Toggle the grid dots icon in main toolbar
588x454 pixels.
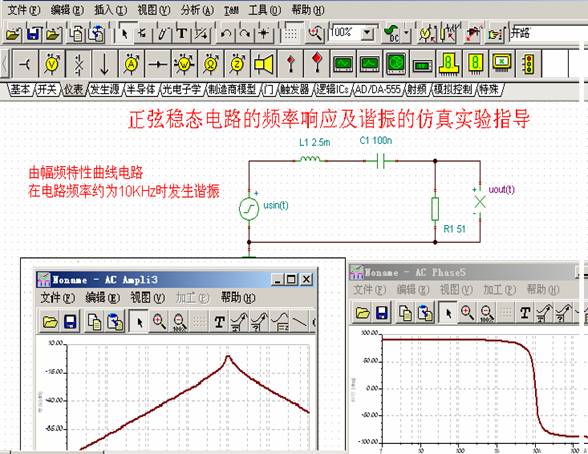[291, 34]
